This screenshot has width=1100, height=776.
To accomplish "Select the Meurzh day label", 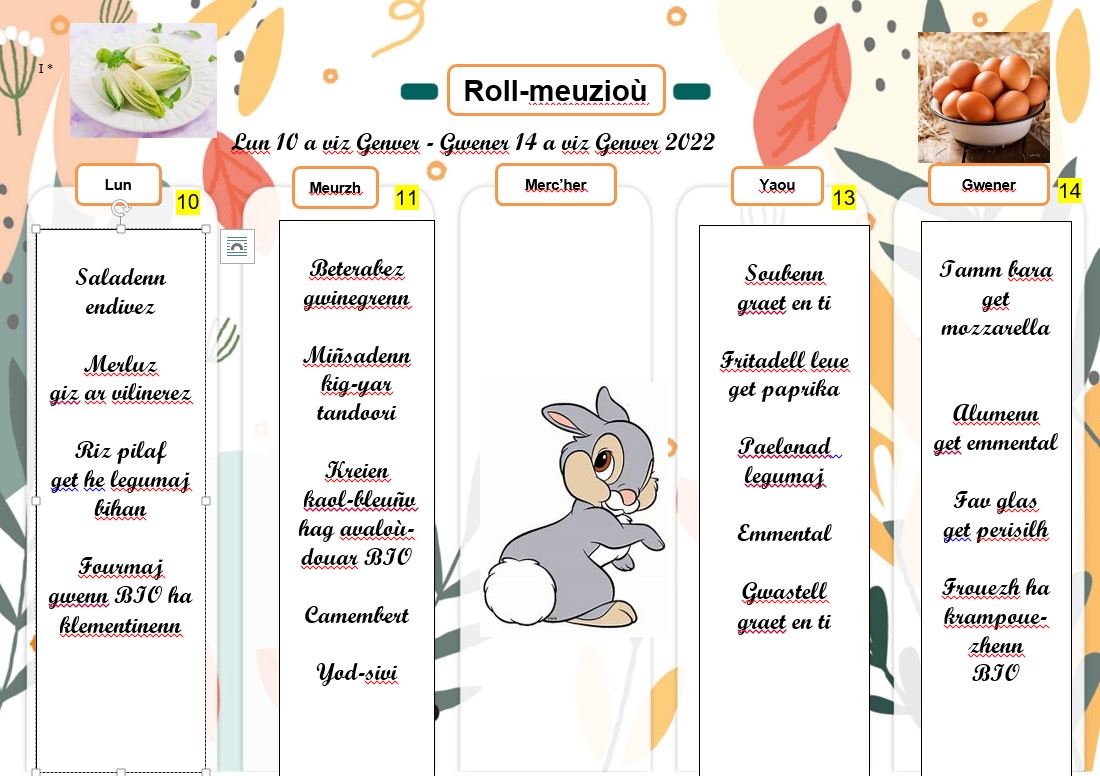I will coord(335,188).
